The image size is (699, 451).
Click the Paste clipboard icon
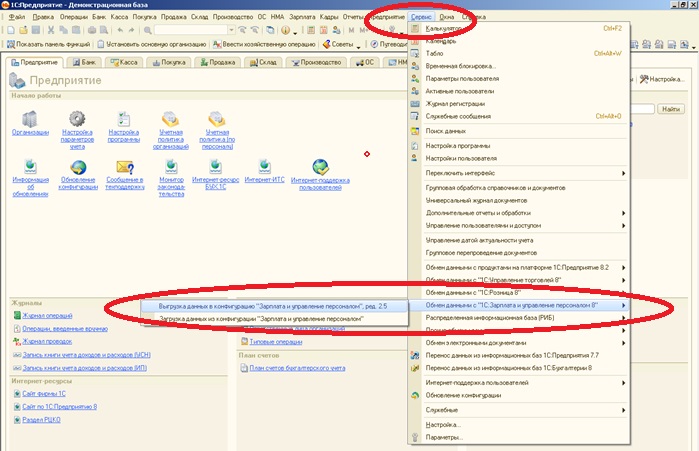pos(76,30)
